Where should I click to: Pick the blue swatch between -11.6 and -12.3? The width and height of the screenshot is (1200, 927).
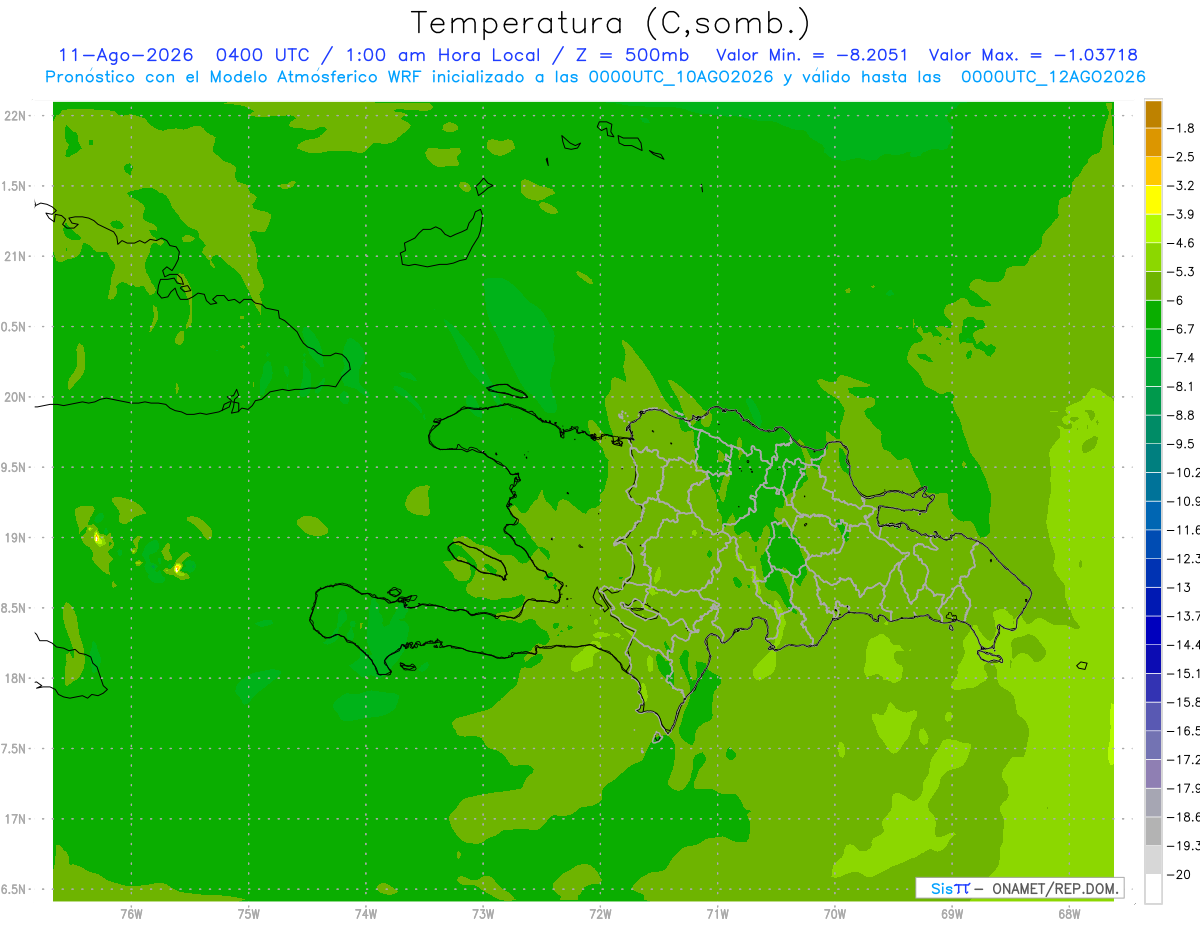tap(1153, 543)
